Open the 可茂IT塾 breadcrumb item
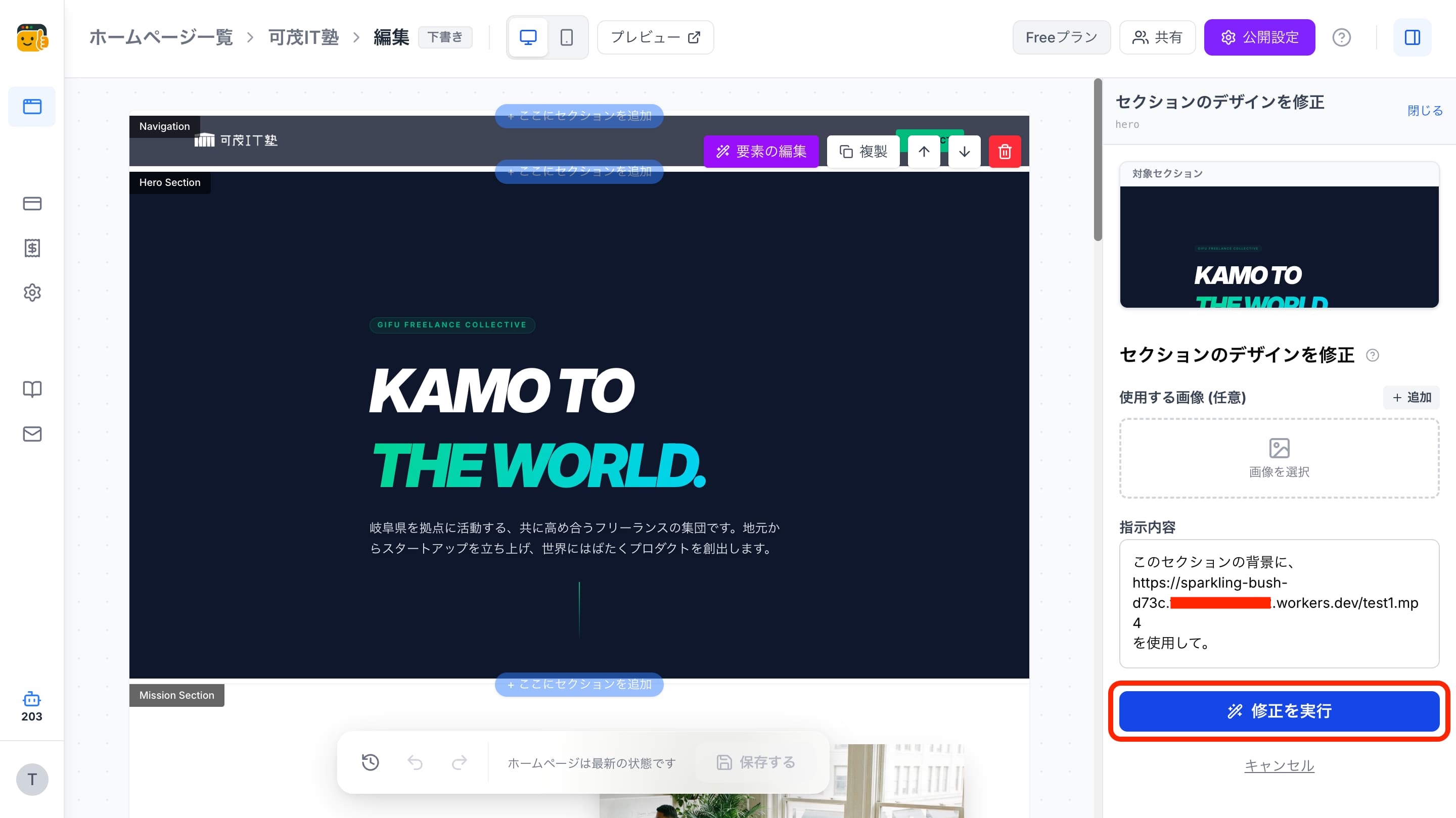The height and width of the screenshot is (818, 1456). 303,37
